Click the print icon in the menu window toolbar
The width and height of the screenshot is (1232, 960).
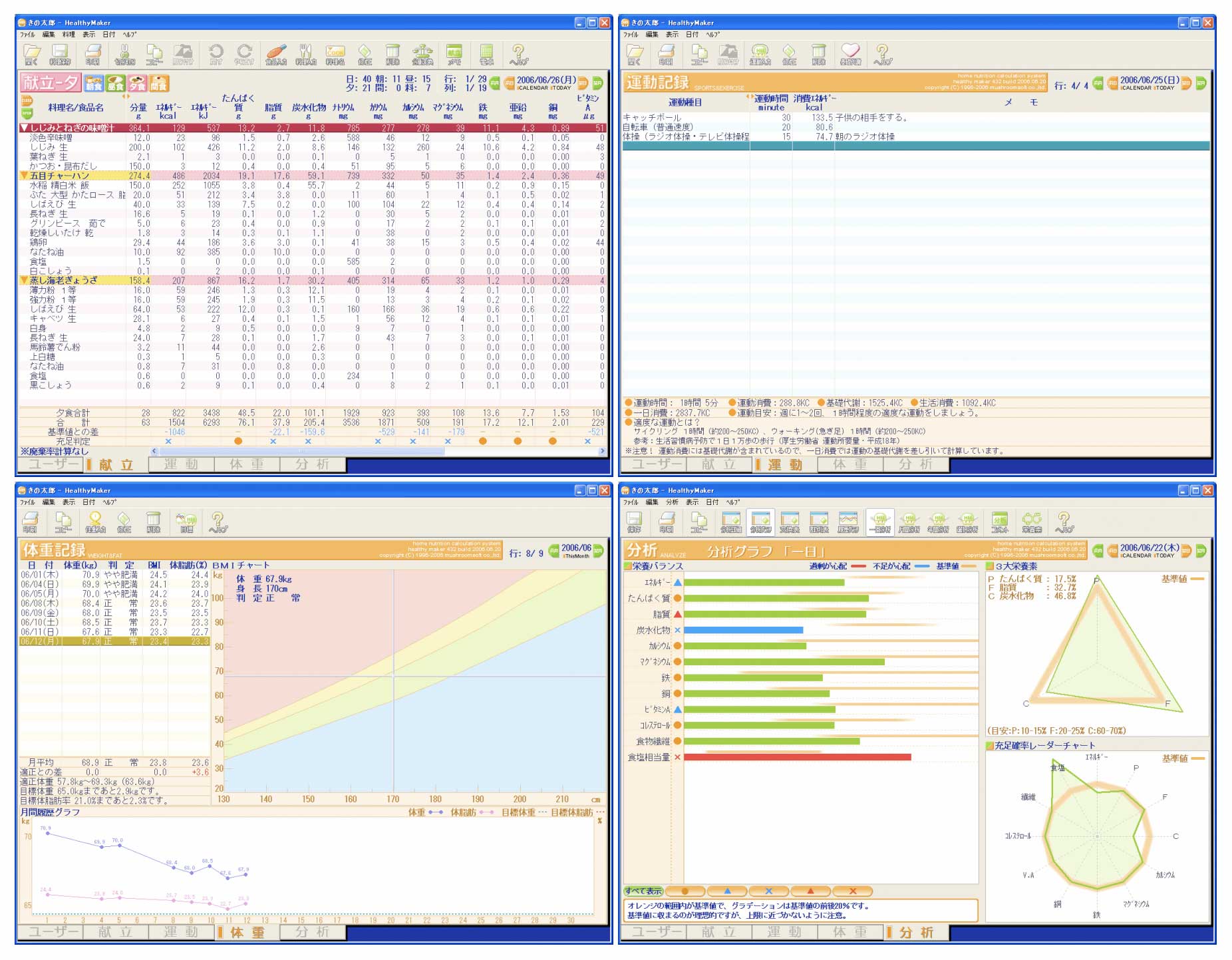point(93,54)
